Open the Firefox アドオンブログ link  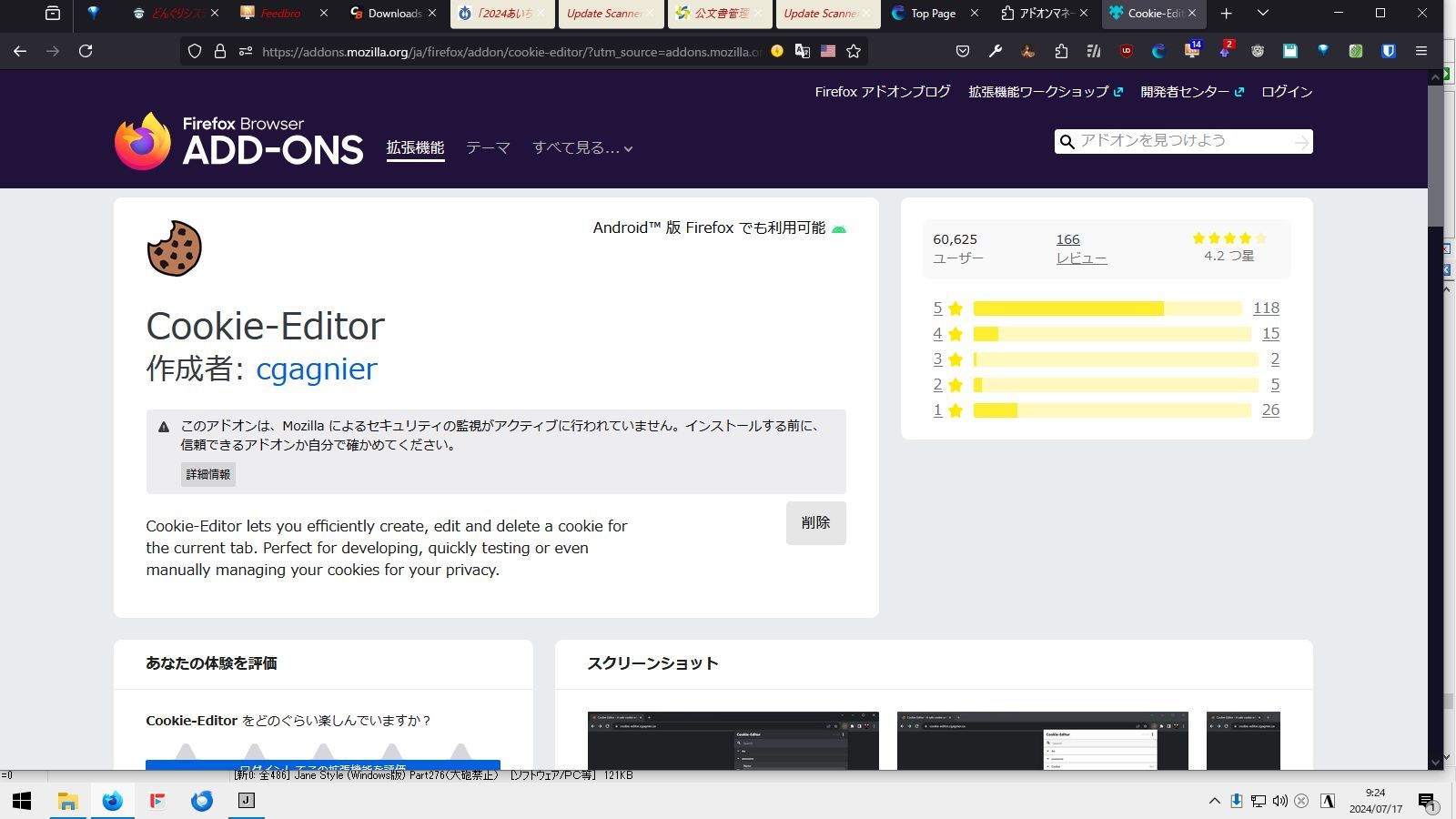pyautogui.click(x=883, y=92)
